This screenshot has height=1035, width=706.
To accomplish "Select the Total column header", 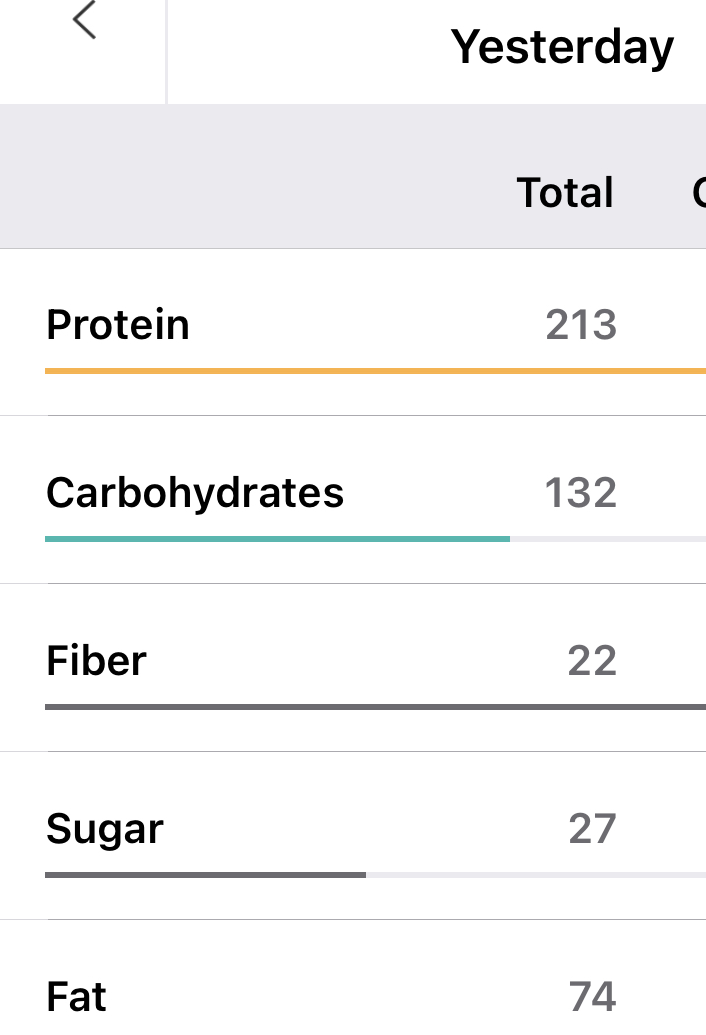I will [565, 192].
